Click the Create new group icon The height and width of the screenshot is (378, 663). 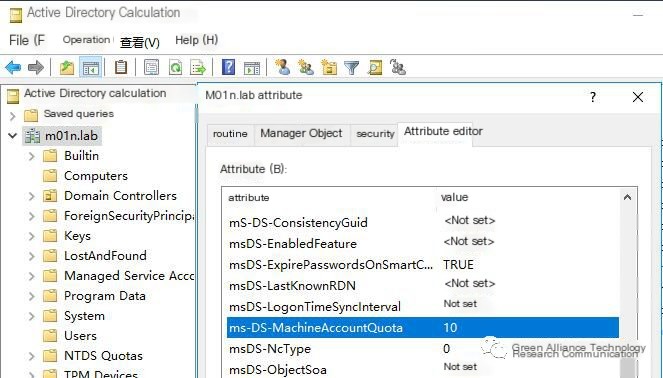(x=306, y=67)
